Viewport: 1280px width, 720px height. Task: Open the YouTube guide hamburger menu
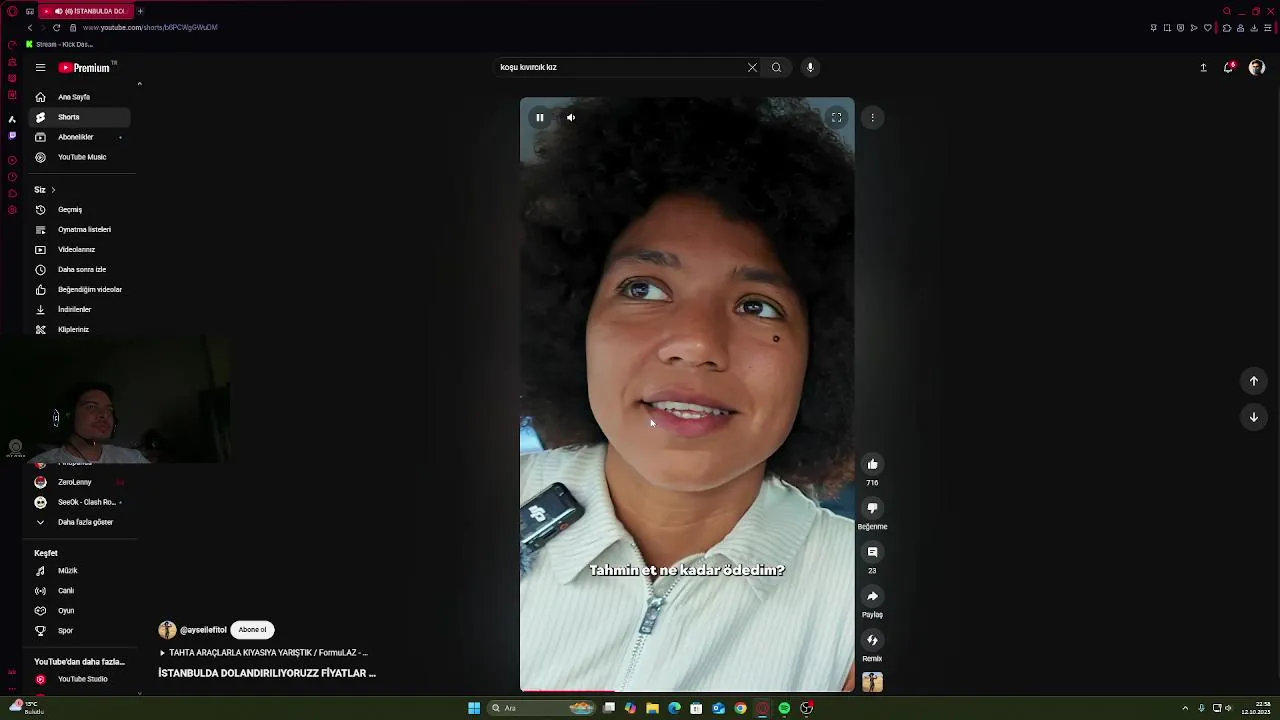(40, 68)
